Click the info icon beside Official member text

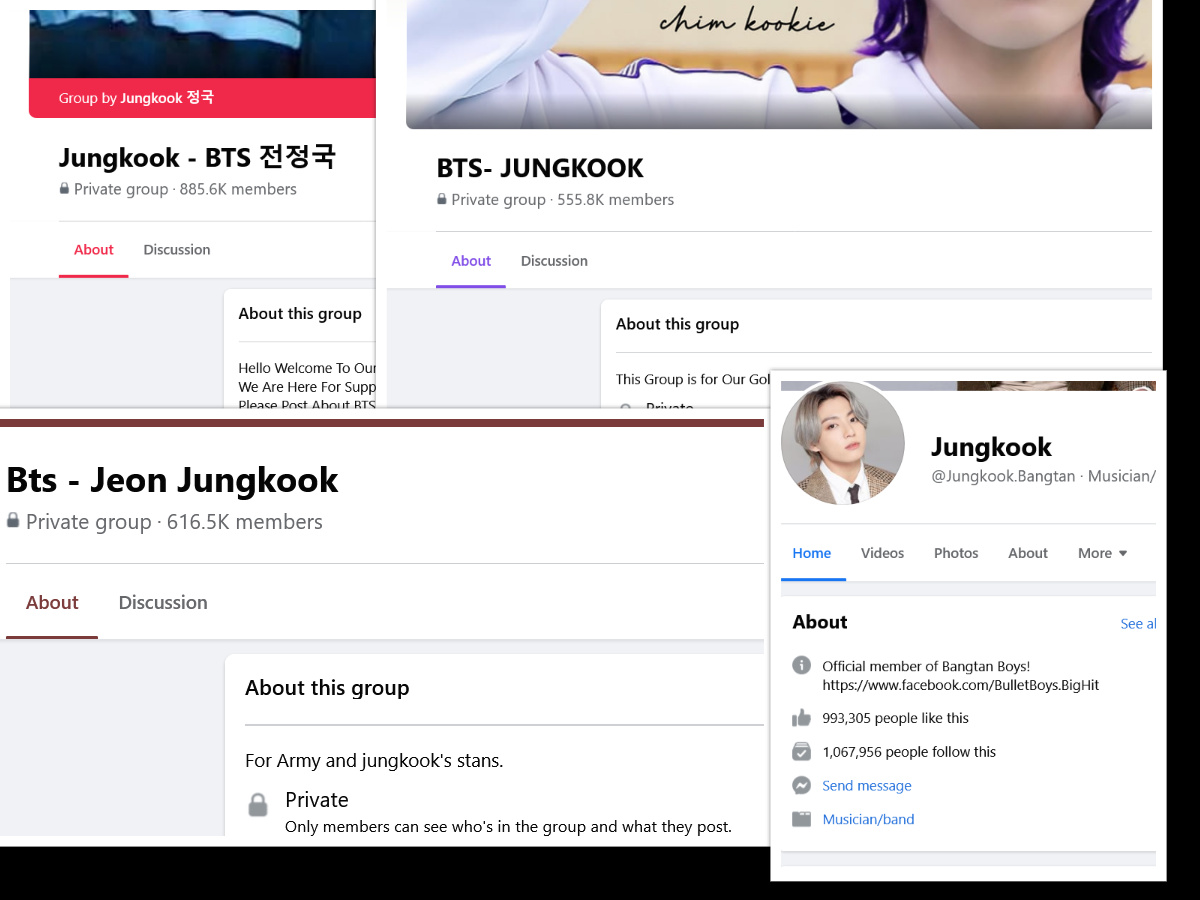pos(801,666)
